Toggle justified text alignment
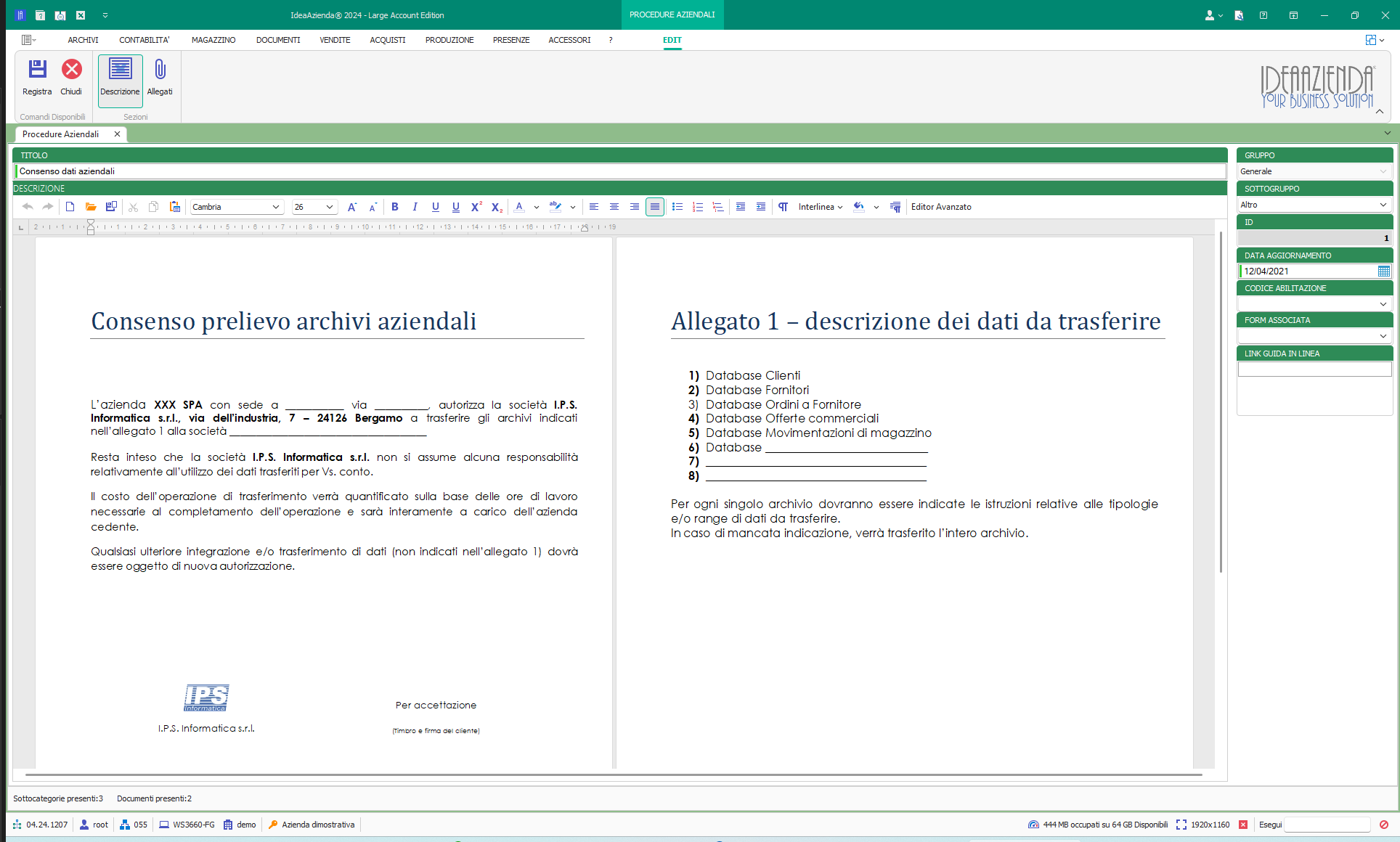The image size is (1400, 842). [x=655, y=207]
